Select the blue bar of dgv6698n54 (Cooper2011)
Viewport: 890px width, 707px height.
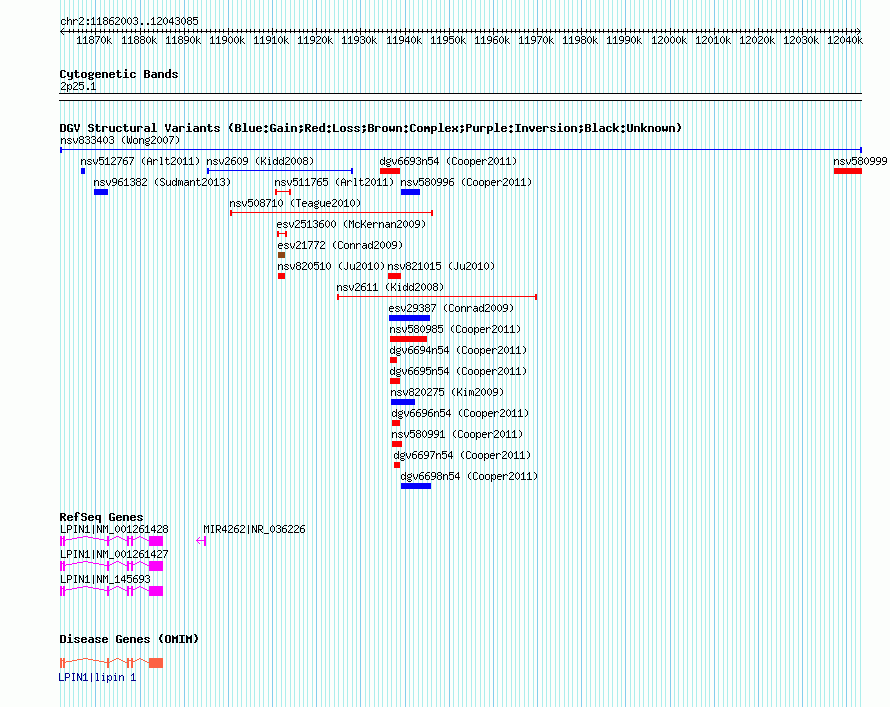tap(415, 486)
